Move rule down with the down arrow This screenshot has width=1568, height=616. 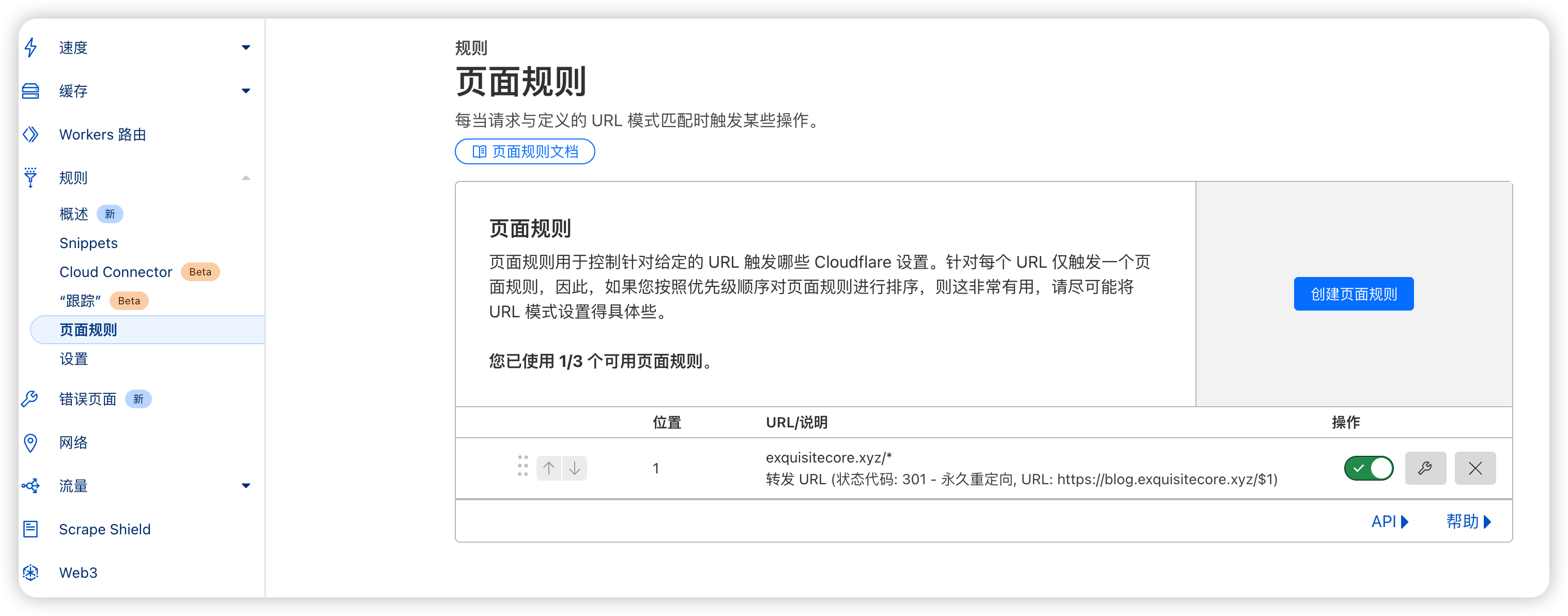[x=575, y=468]
